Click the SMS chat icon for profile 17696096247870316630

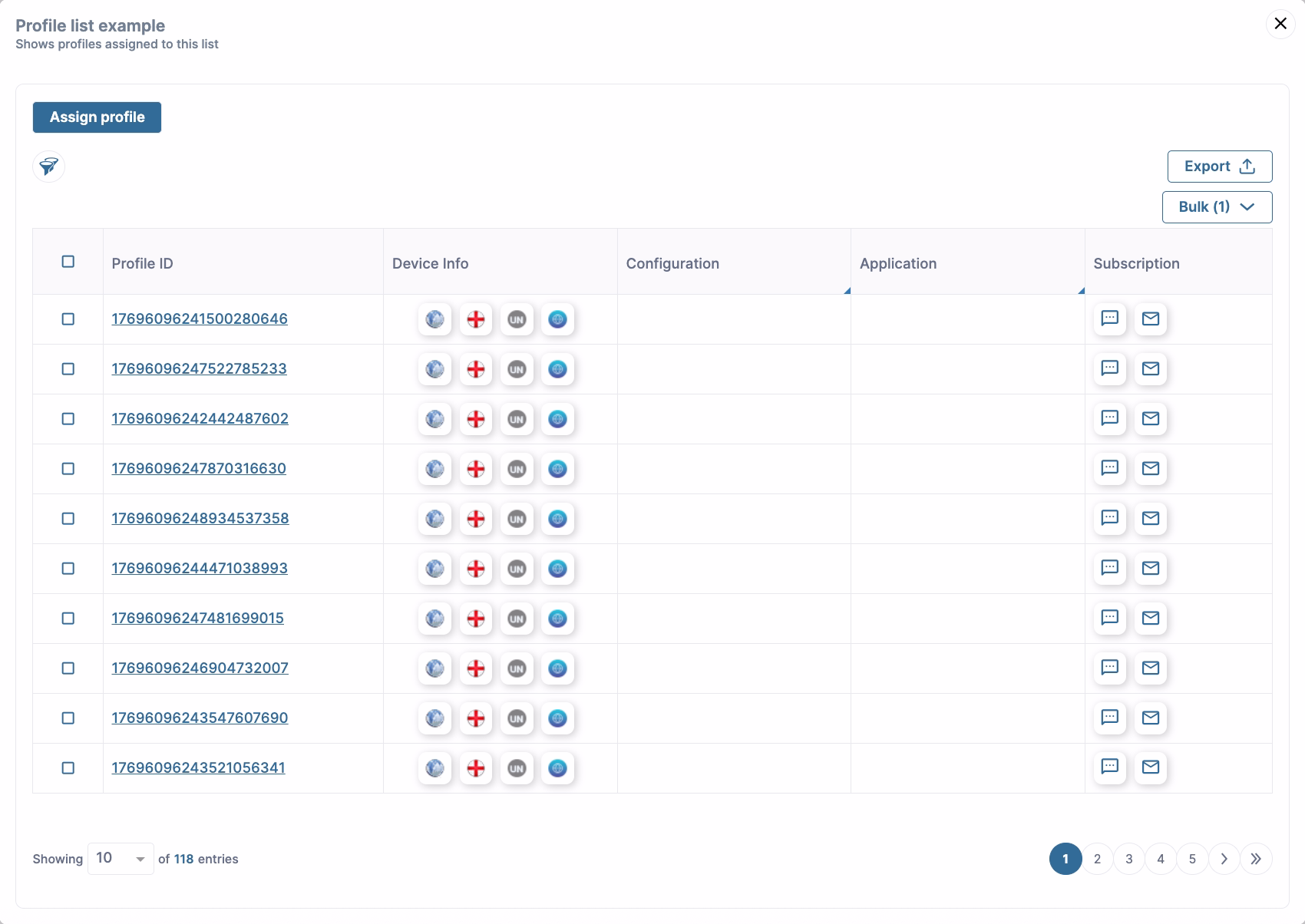click(x=1109, y=469)
